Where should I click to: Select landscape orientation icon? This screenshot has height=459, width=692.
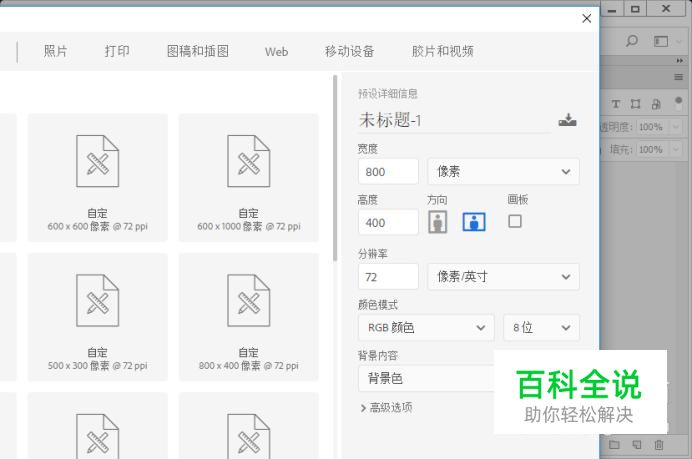click(474, 222)
